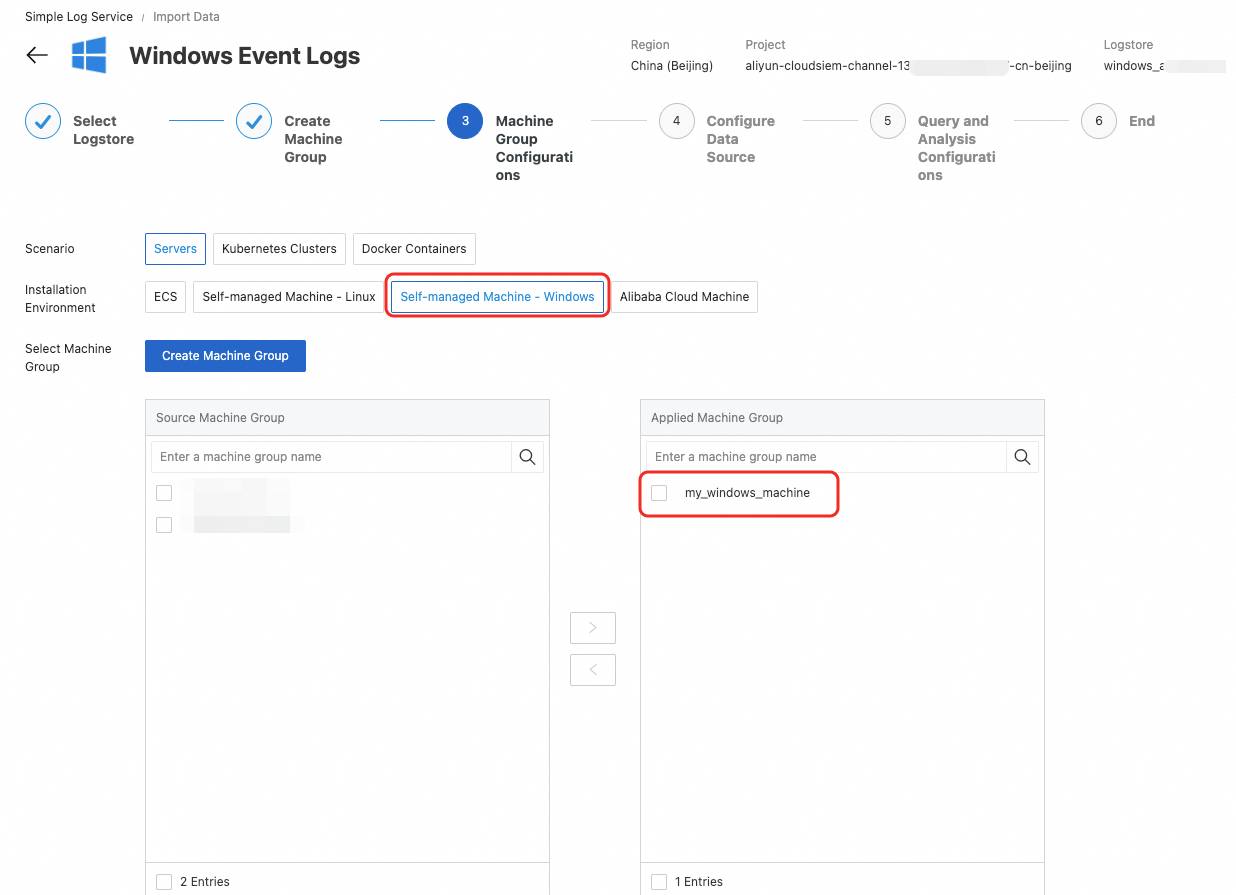Choose Self-managed Machine - Linux environment
The image size is (1236, 895).
(289, 297)
